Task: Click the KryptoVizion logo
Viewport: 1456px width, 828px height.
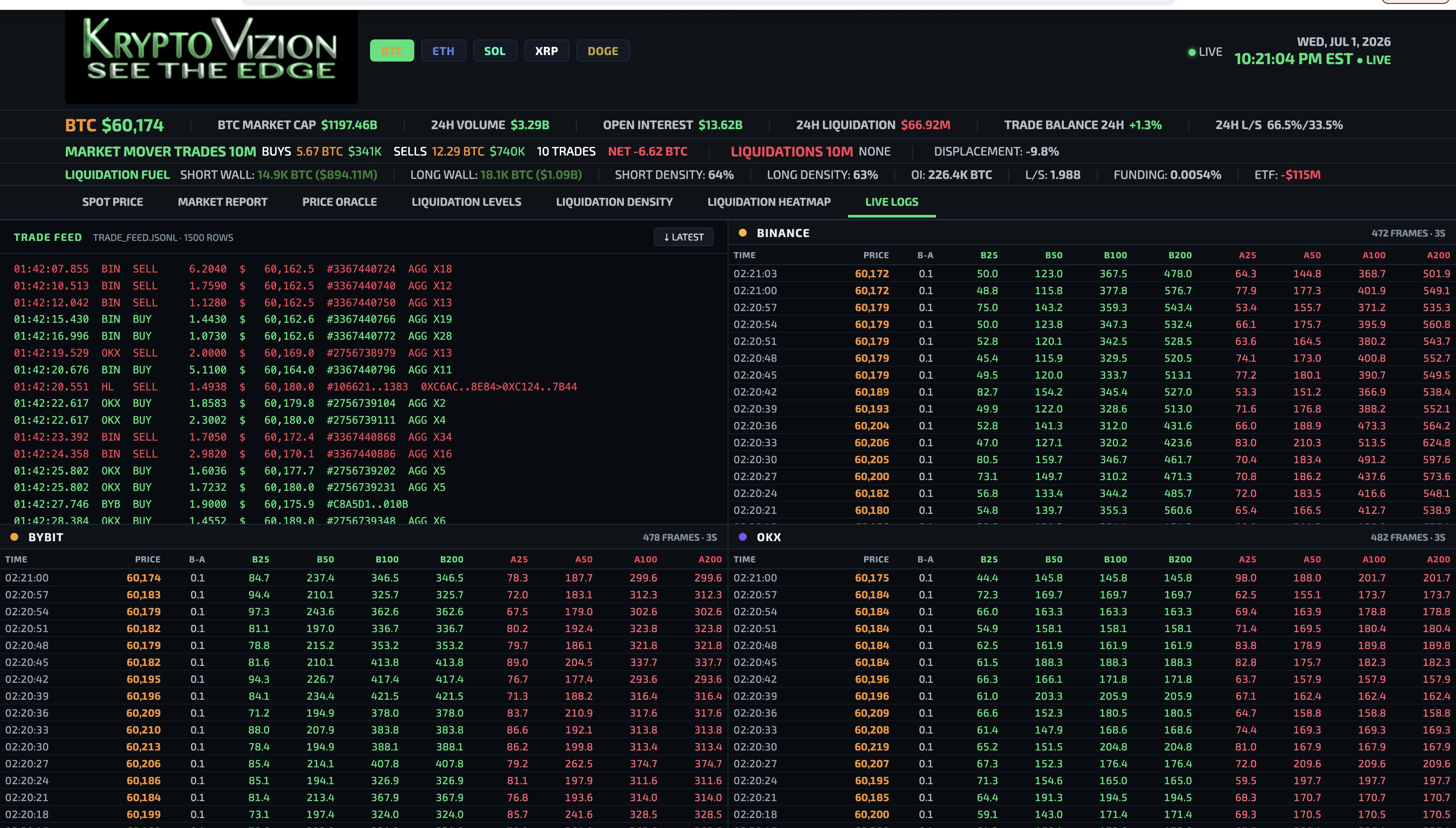Action: tap(211, 57)
